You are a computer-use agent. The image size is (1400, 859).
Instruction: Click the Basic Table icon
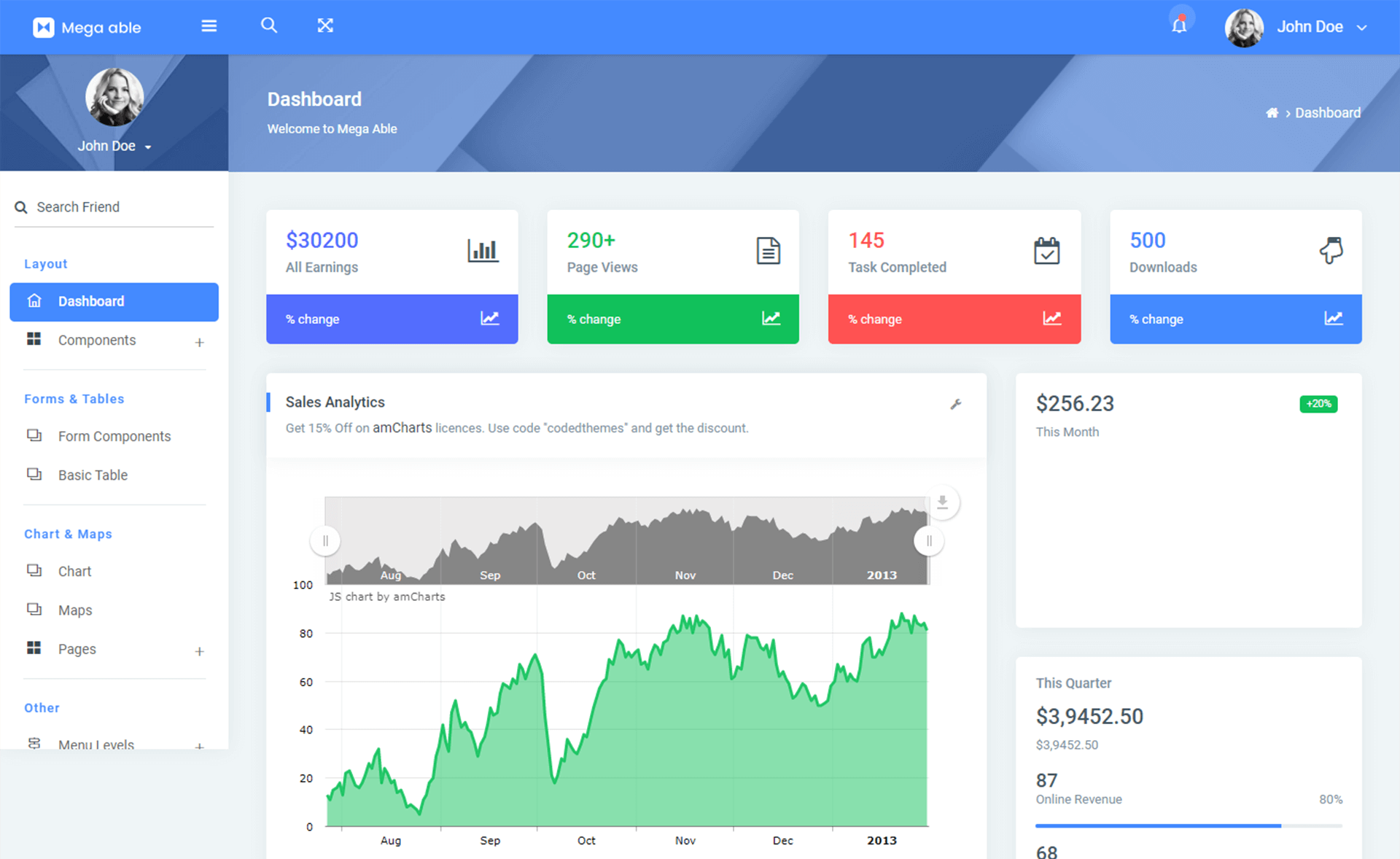click(x=34, y=474)
